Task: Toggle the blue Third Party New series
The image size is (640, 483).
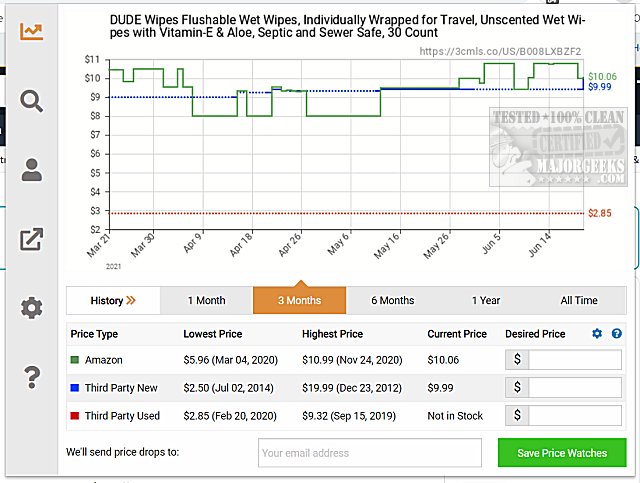Action: [75, 388]
